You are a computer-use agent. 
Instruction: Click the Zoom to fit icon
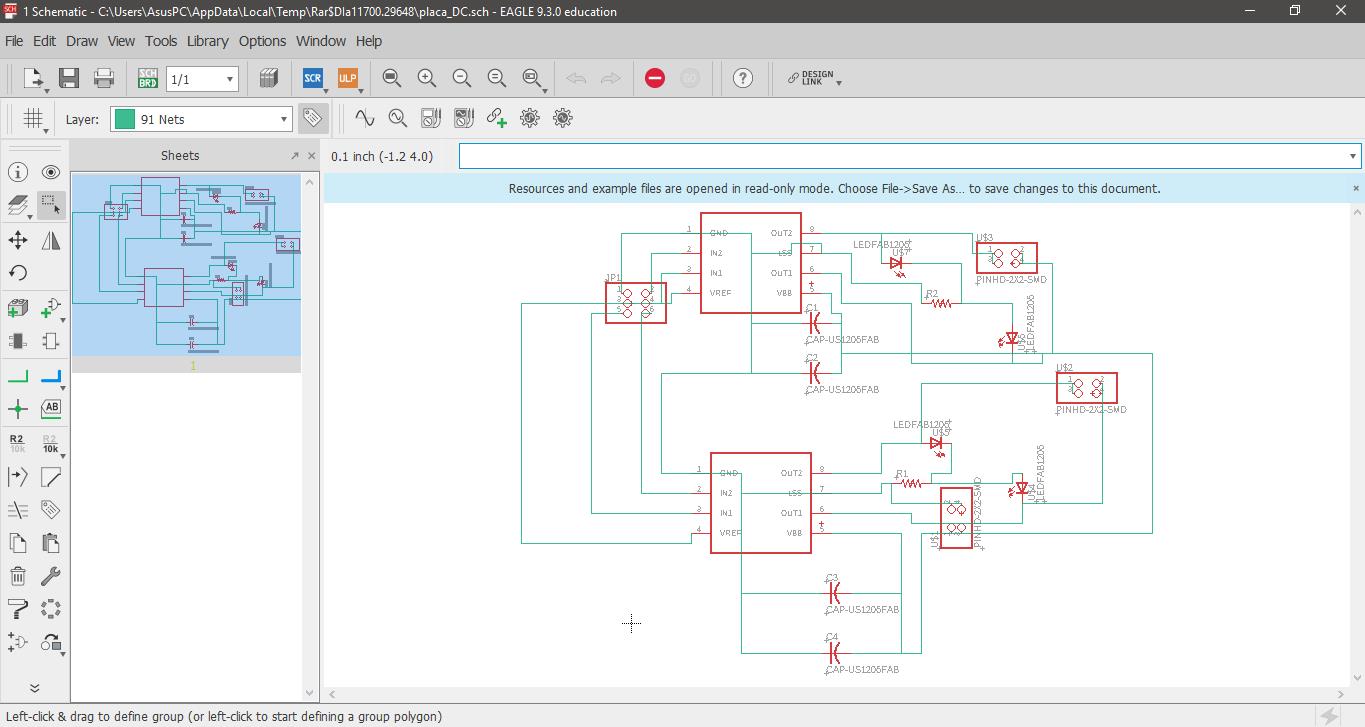click(x=392, y=78)
